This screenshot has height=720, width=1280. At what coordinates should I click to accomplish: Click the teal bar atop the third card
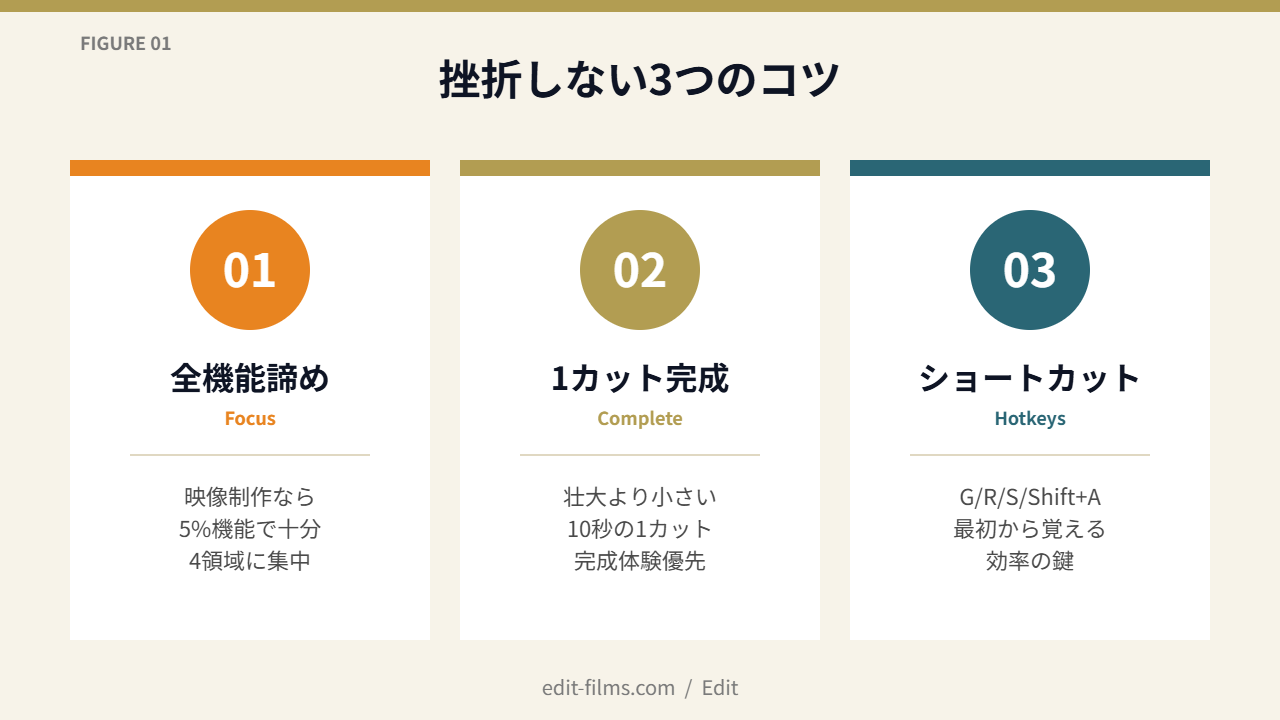tap(1030, 168)
